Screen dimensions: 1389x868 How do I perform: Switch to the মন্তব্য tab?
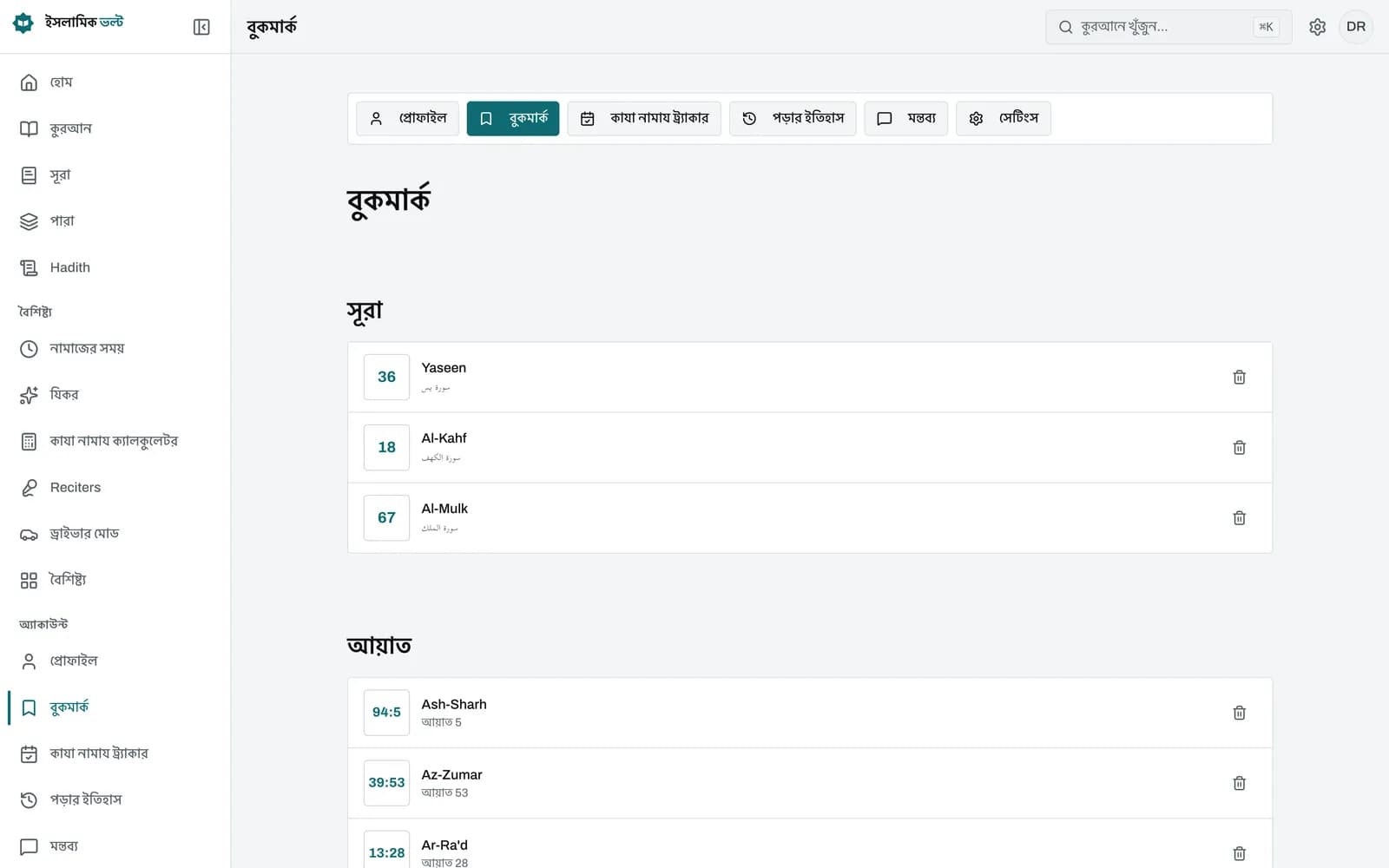pyautogui.click(x=905, y=118)
